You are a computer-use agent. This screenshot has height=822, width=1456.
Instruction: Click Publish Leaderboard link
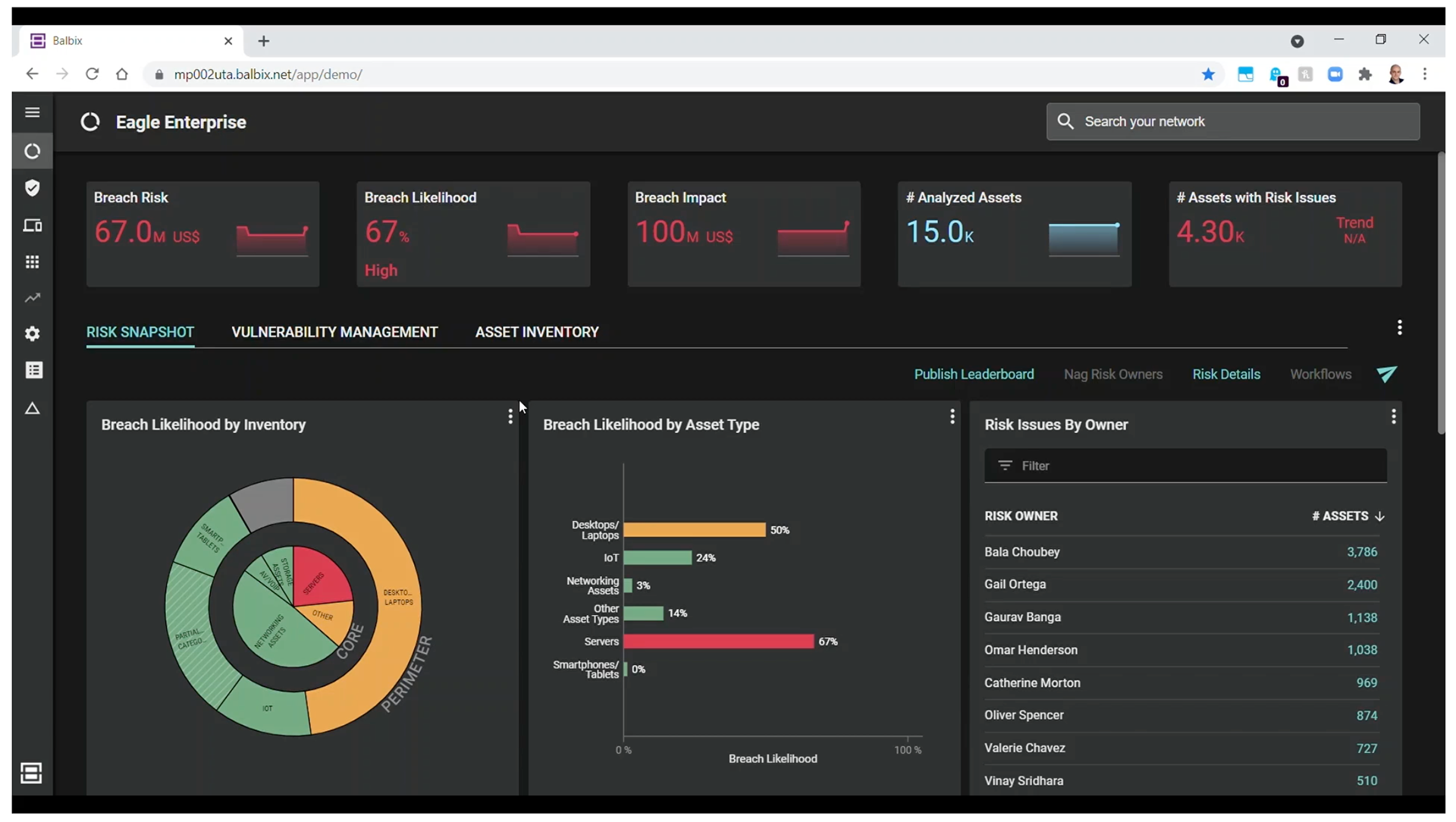(x=974, y=375)
